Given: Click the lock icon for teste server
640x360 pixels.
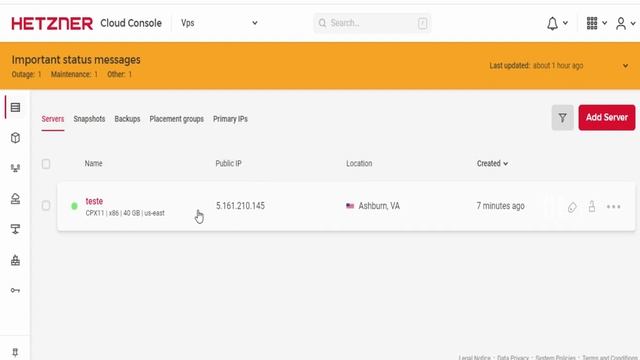Looking at the screenshot, I should point(592,206).
